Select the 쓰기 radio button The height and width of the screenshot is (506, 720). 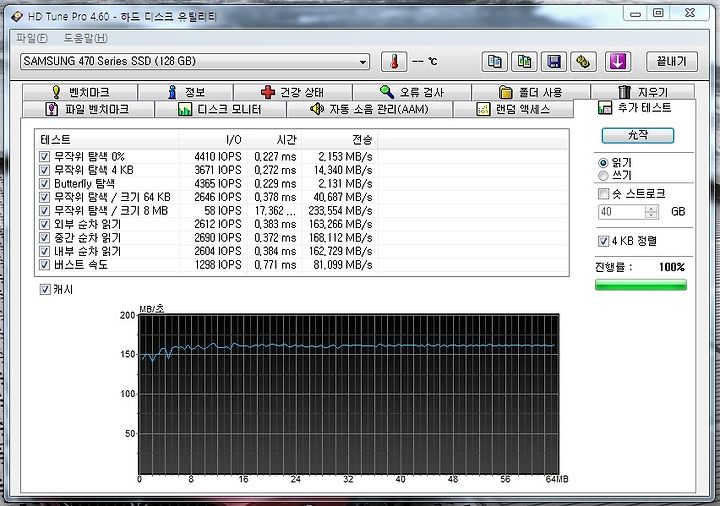(x=603, y=175)
